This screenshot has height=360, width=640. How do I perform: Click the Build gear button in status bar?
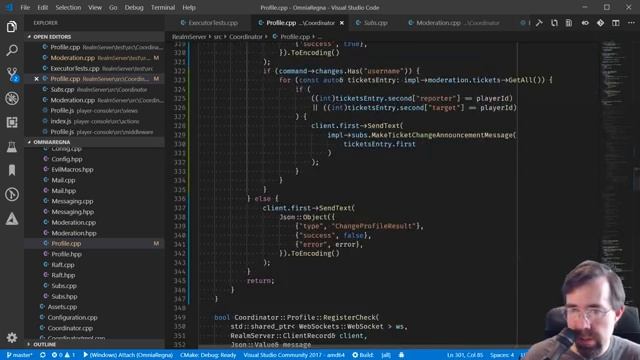(363, 355)
